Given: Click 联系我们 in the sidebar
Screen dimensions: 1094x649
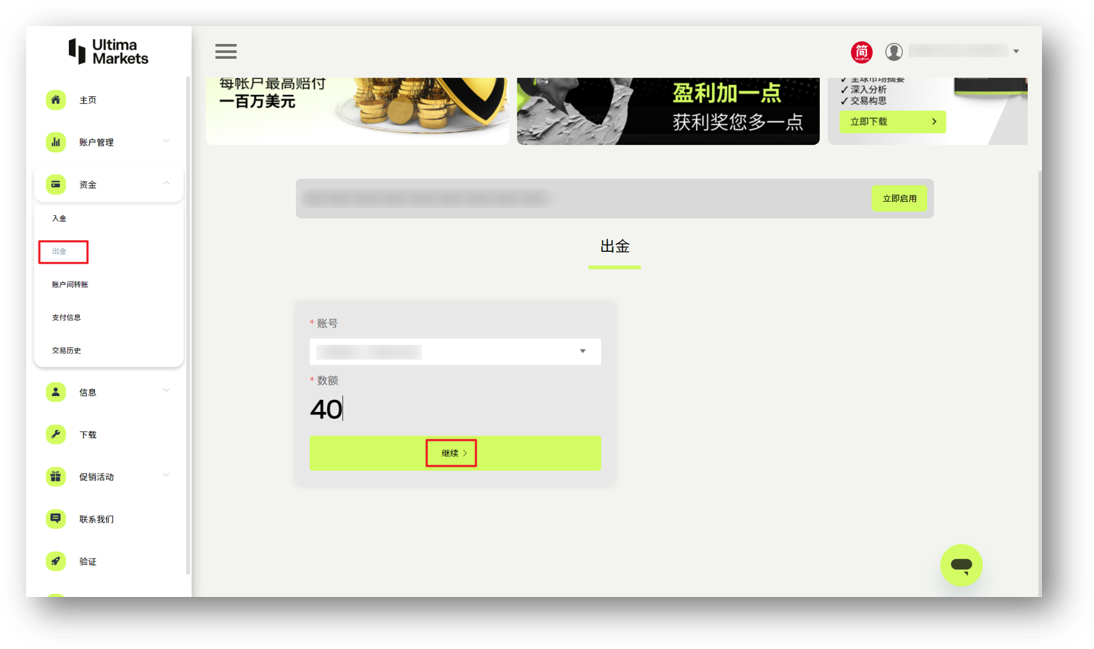Looking at the screenshot, I should click(x=96, y=519).
